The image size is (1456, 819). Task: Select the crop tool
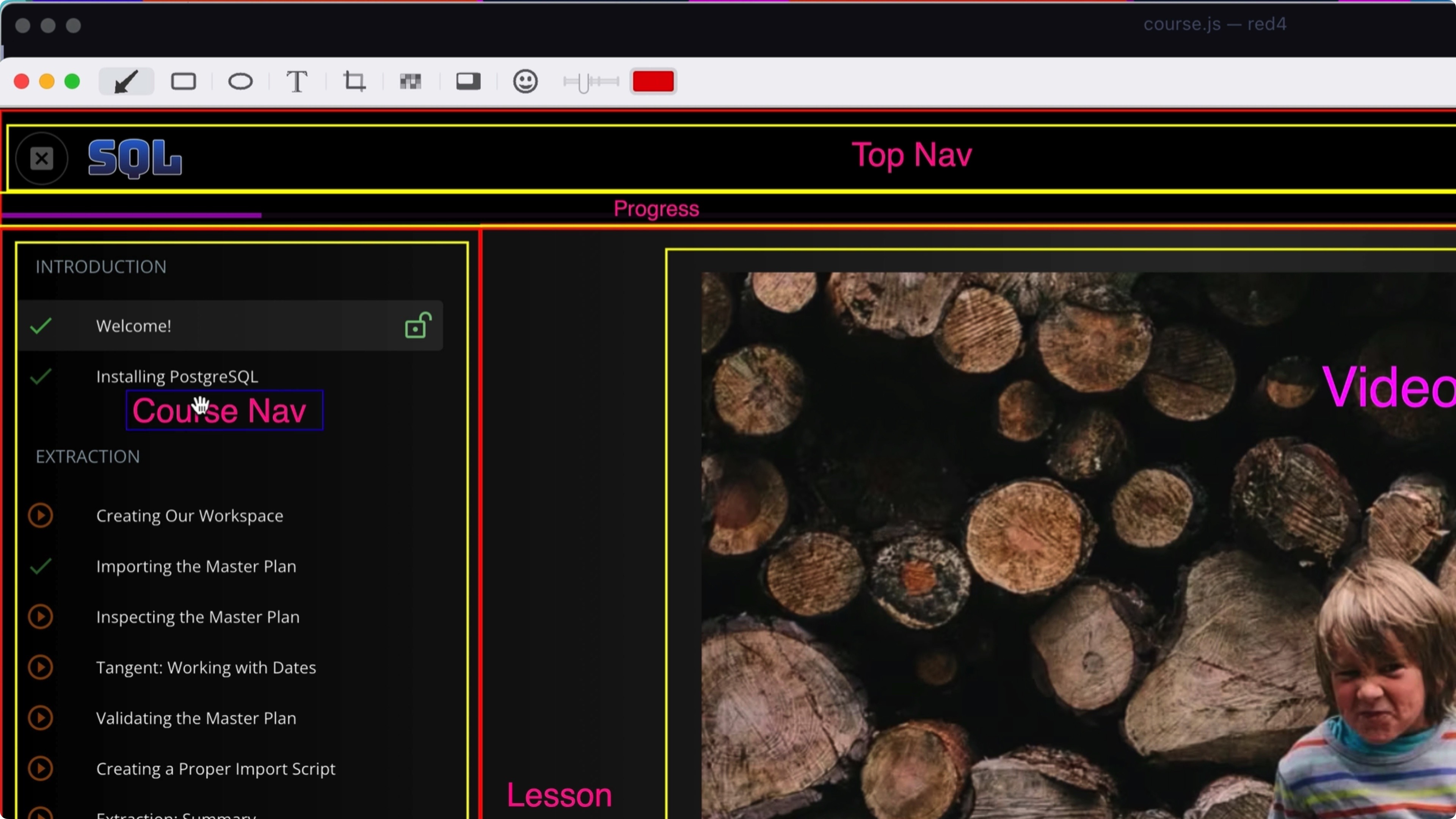click(x=355, y=82)
